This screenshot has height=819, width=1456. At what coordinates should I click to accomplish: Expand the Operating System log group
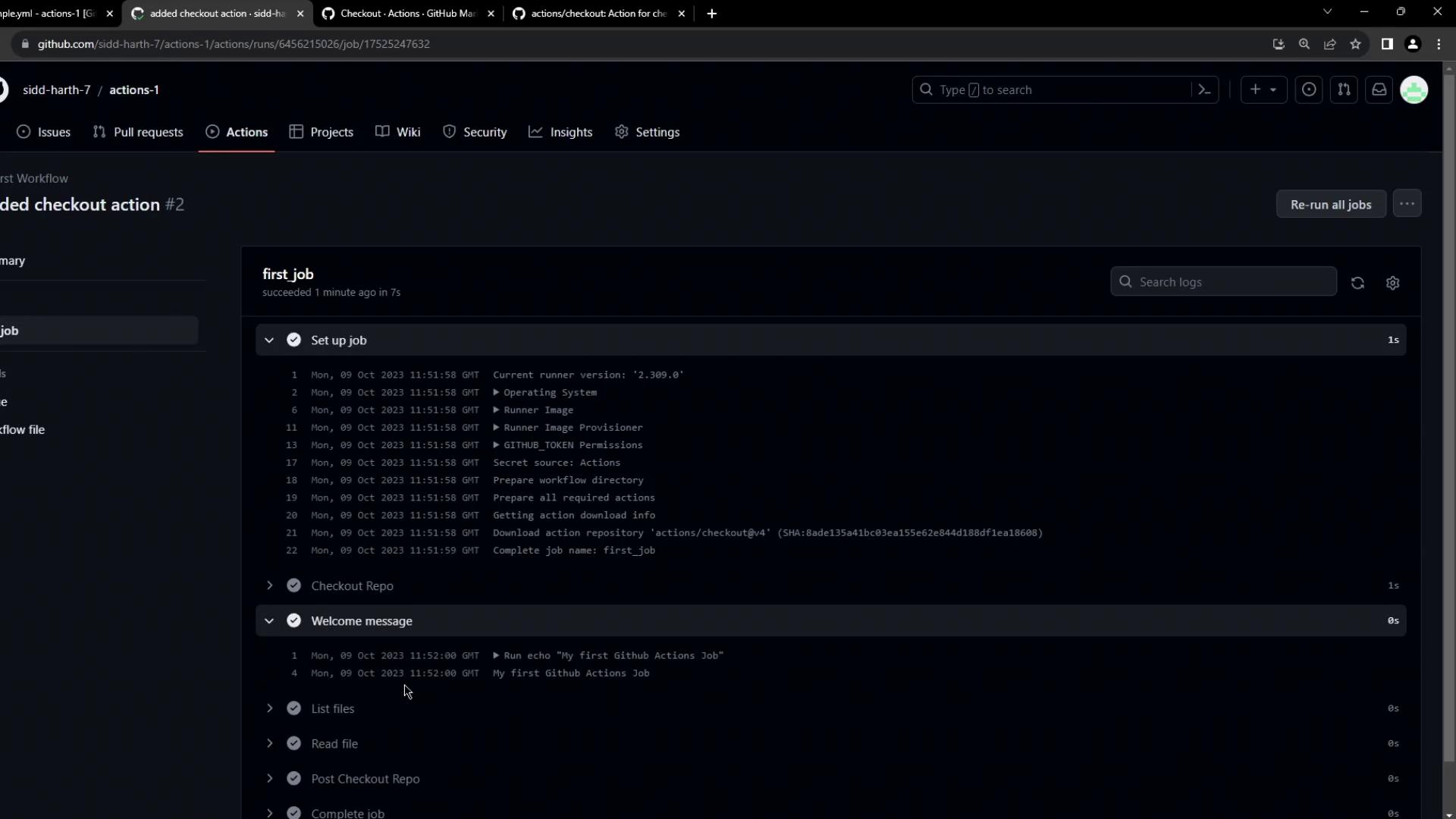pos(496,392)
